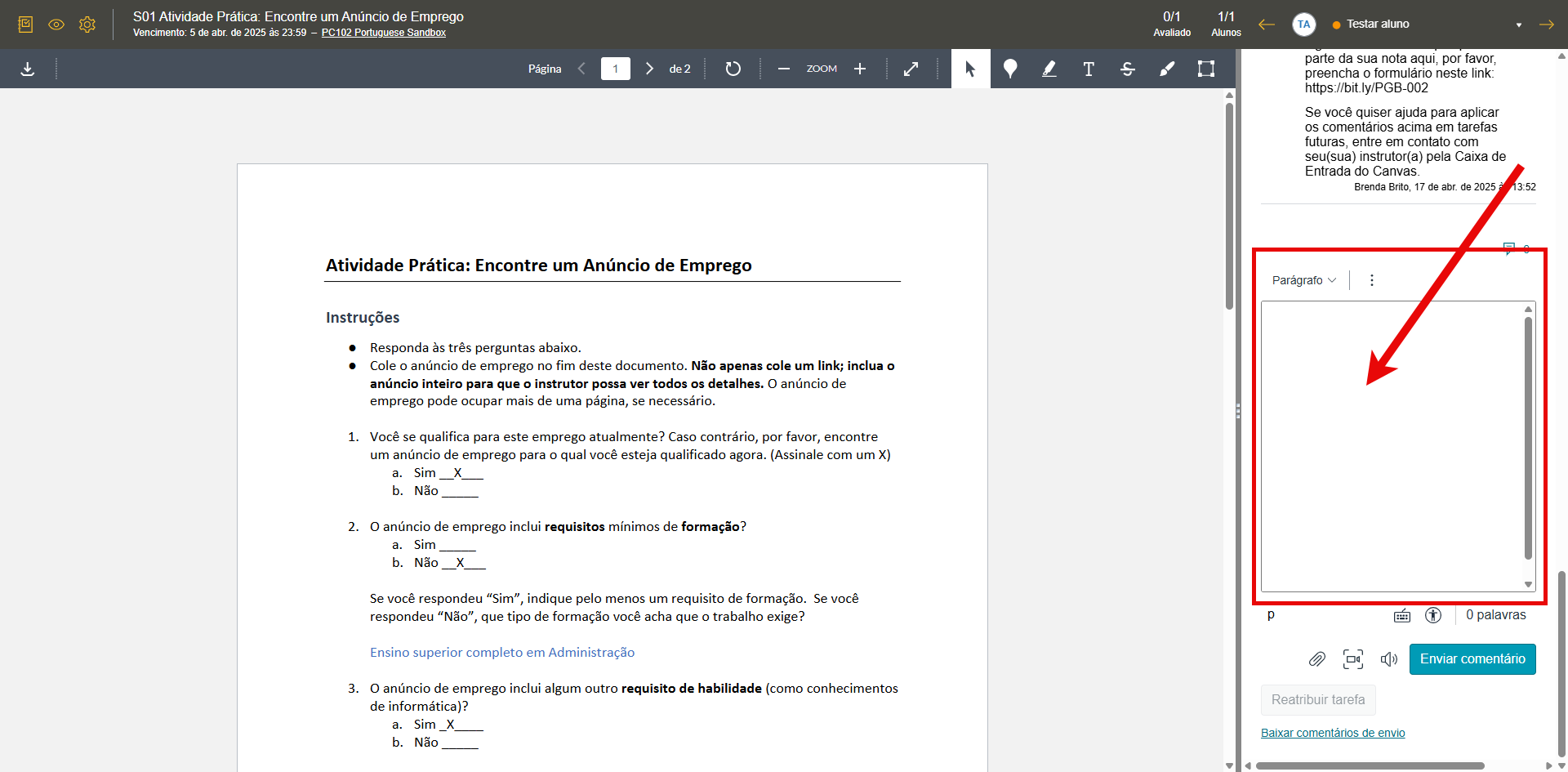Open Baixar comentários de envio link
The width and height of the screenshot is (1568, 772).
(1333, 733)
